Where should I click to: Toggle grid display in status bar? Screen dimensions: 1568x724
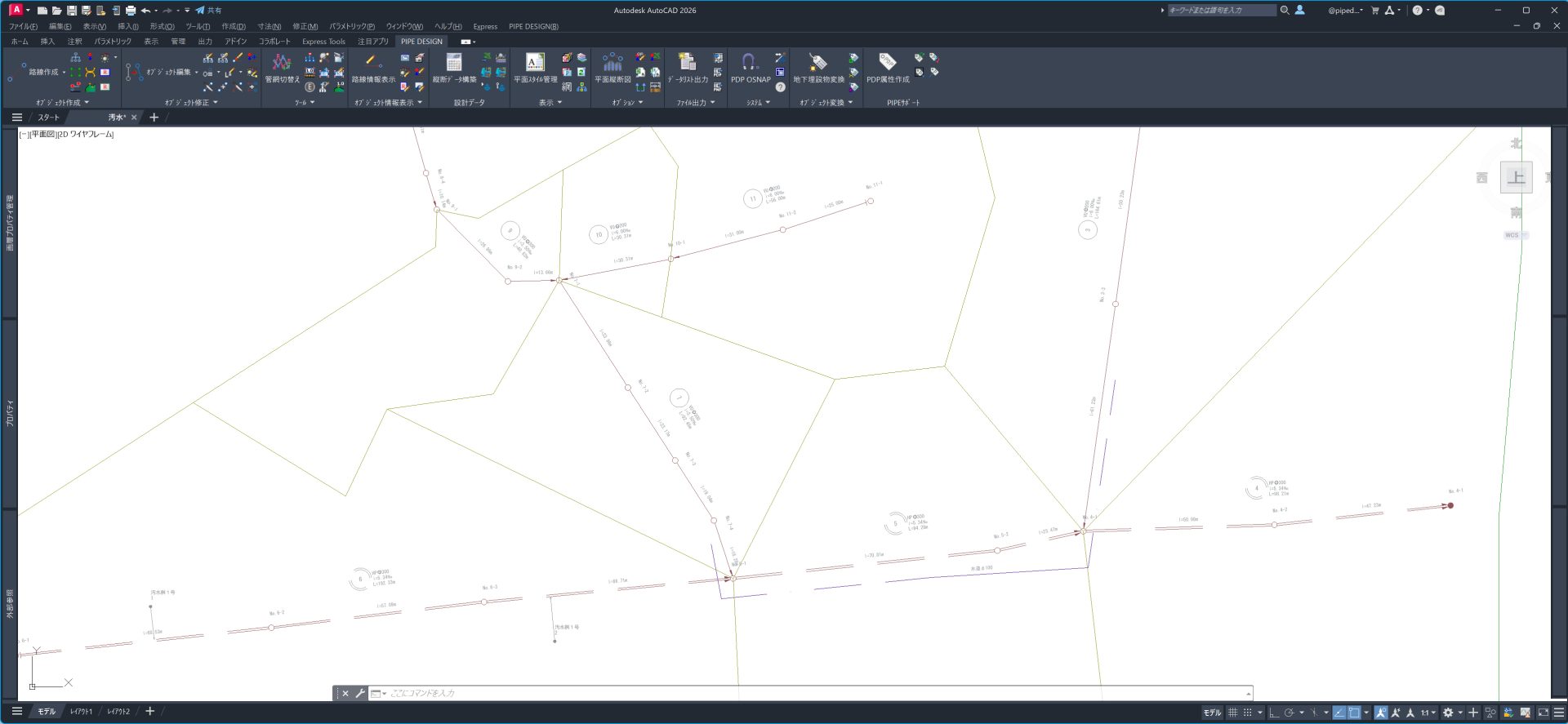(1232, 713)
